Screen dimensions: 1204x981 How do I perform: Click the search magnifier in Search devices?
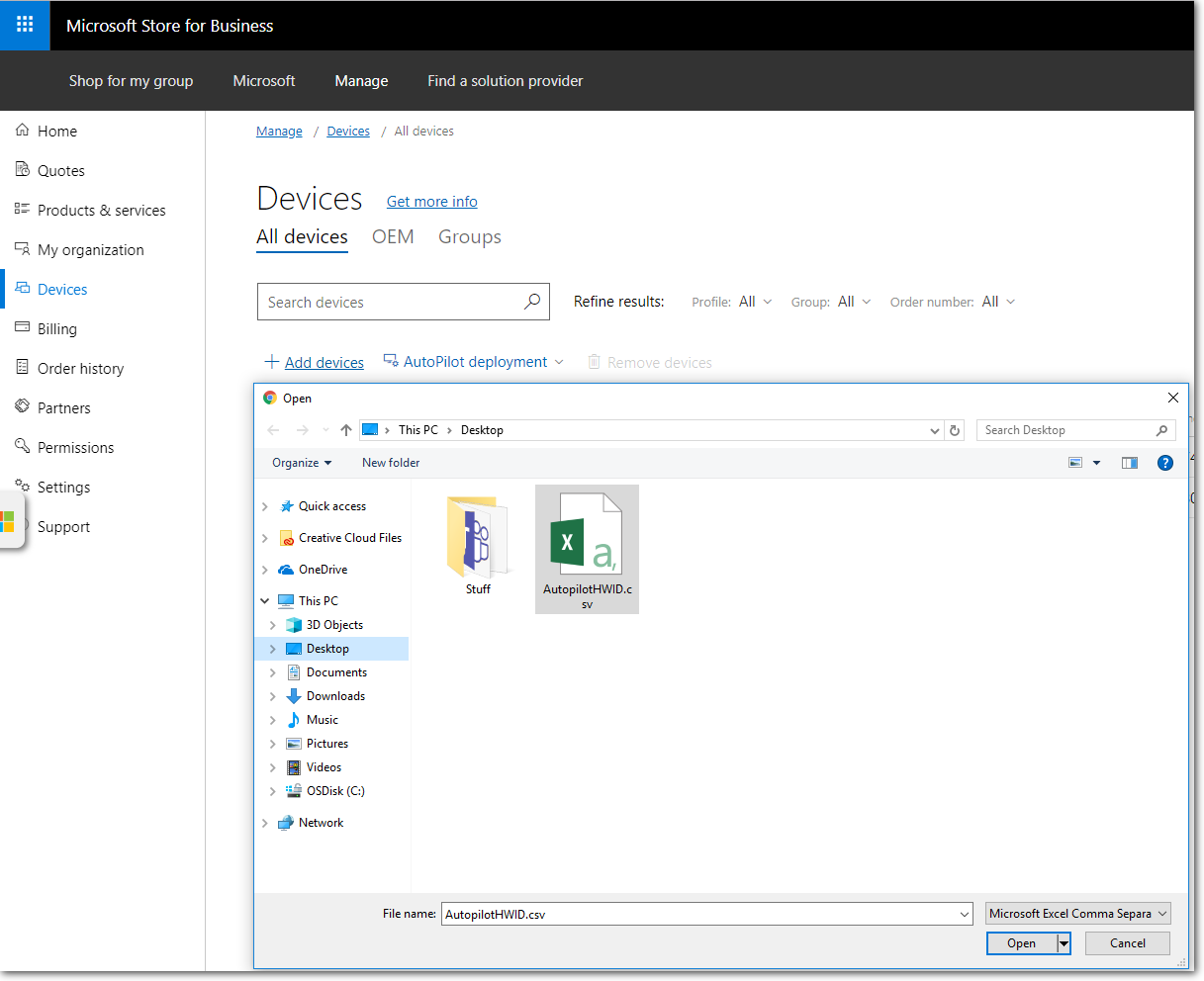532,302
